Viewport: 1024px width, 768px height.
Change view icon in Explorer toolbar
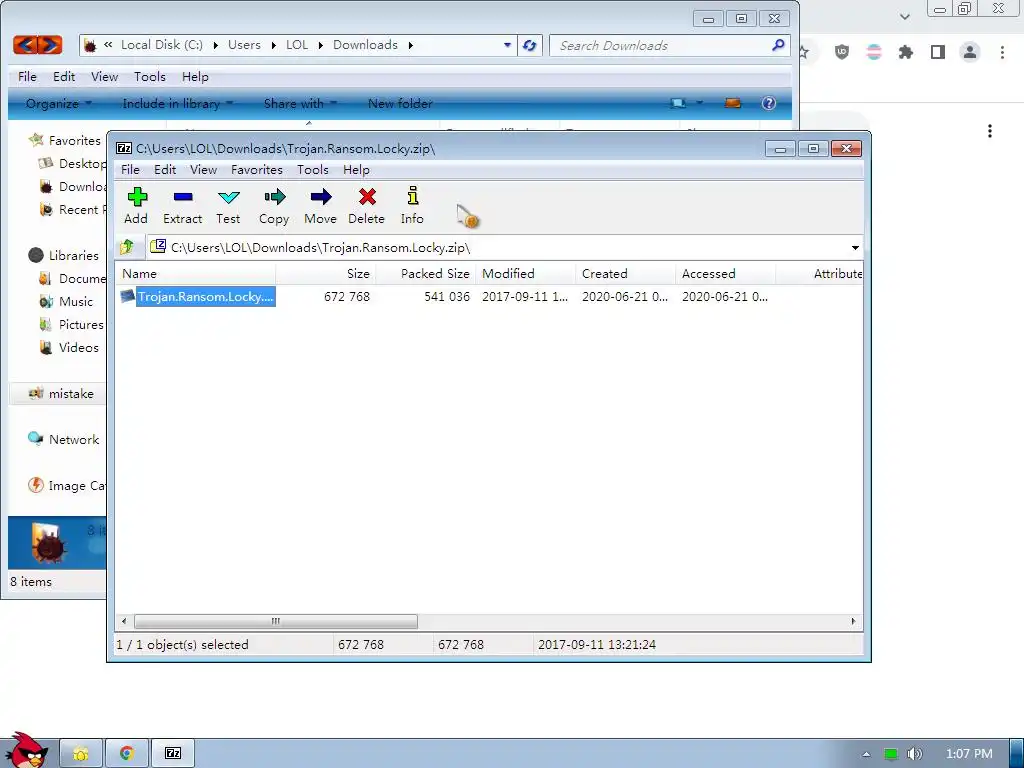[x=679, y=103]
